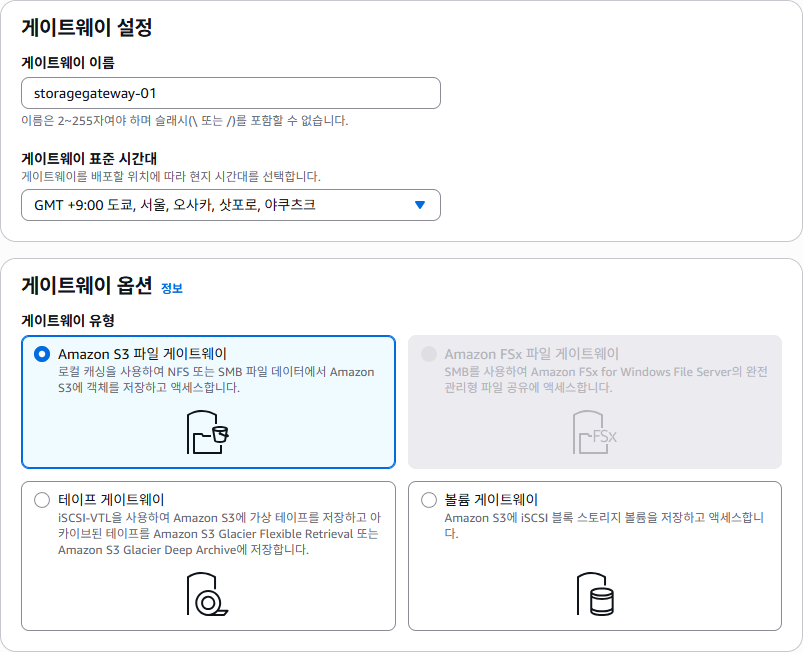This screenshot has height=652, width=803.
Task: Click the Amazon FSx 파일 게이트웨이 description text
Action: tap(606, 380)
